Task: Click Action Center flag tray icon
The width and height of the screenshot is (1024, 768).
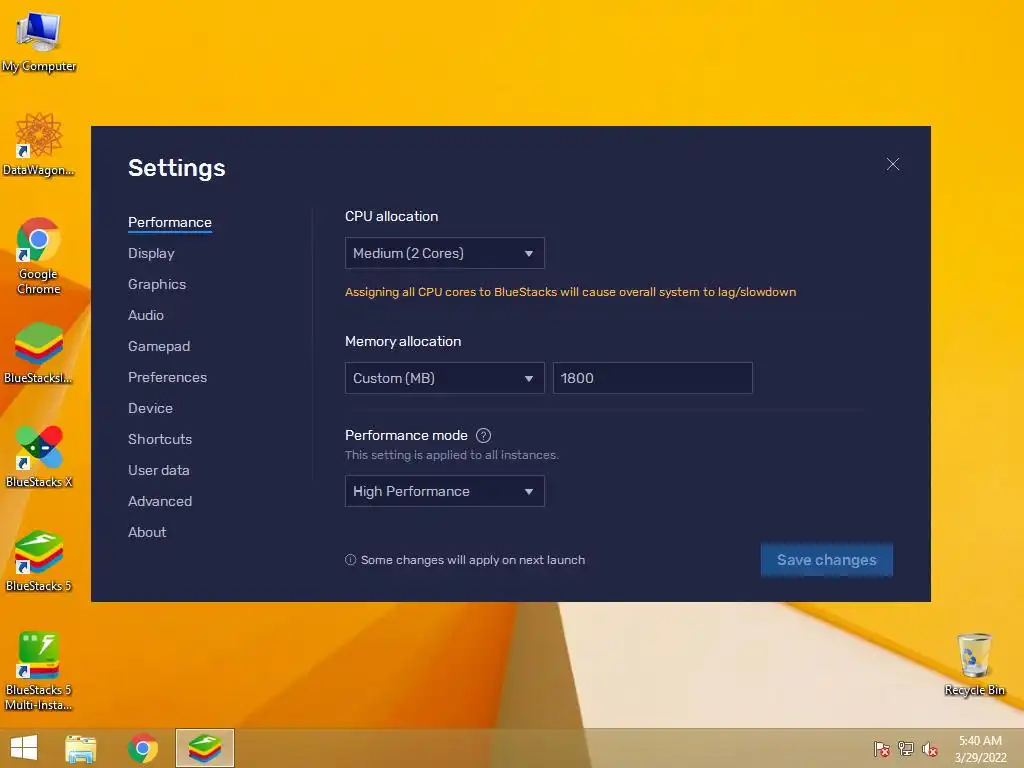Action: (x=881, y=748)
